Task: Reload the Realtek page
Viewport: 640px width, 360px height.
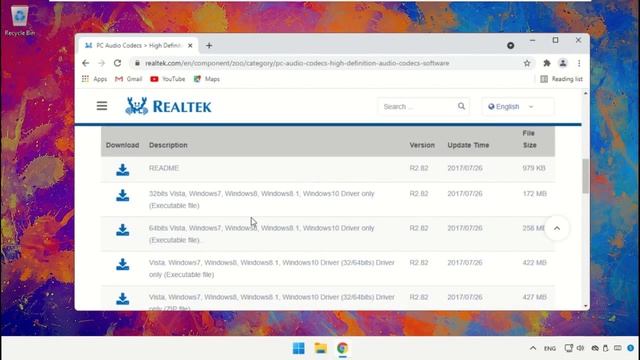Action: point(118,63)
